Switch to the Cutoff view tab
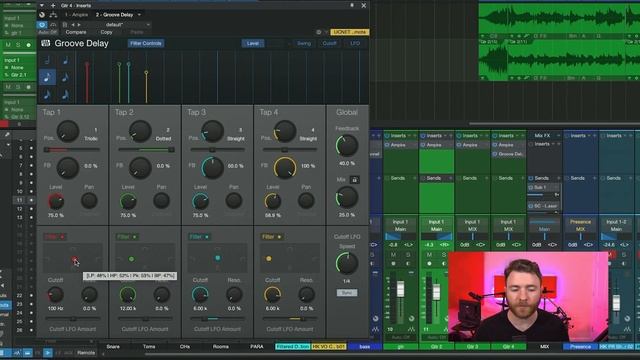Viewport: 640px width, 360px height. coord(329,43)
